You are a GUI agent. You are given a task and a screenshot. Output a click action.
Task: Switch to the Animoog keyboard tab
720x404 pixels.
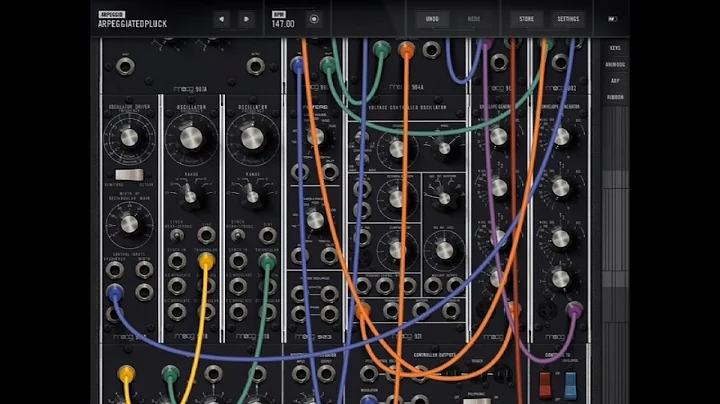coord(615,65)
